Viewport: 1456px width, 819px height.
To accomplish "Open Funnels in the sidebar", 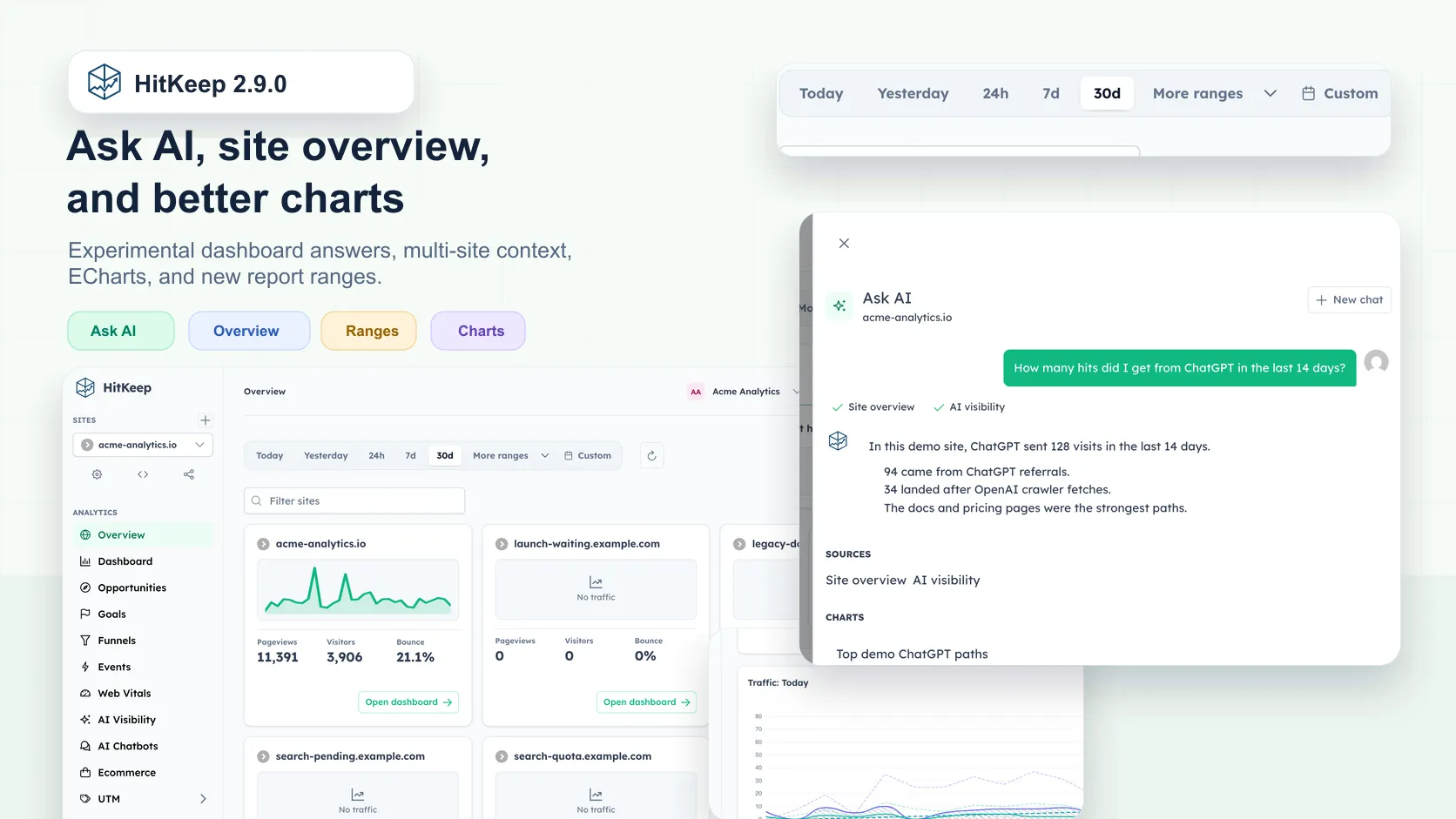I will tap(143, 641).
